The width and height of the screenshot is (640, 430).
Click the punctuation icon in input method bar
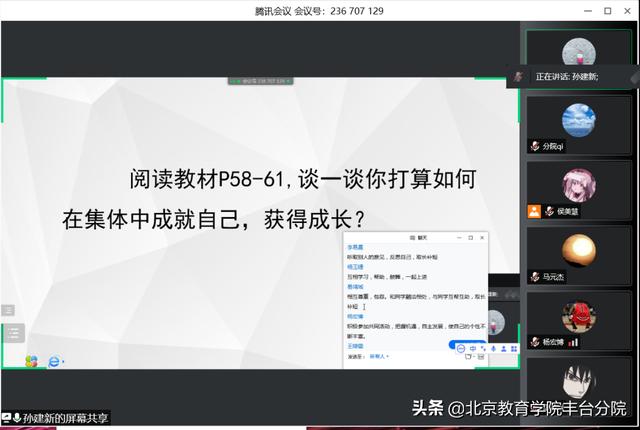point(483,348)
